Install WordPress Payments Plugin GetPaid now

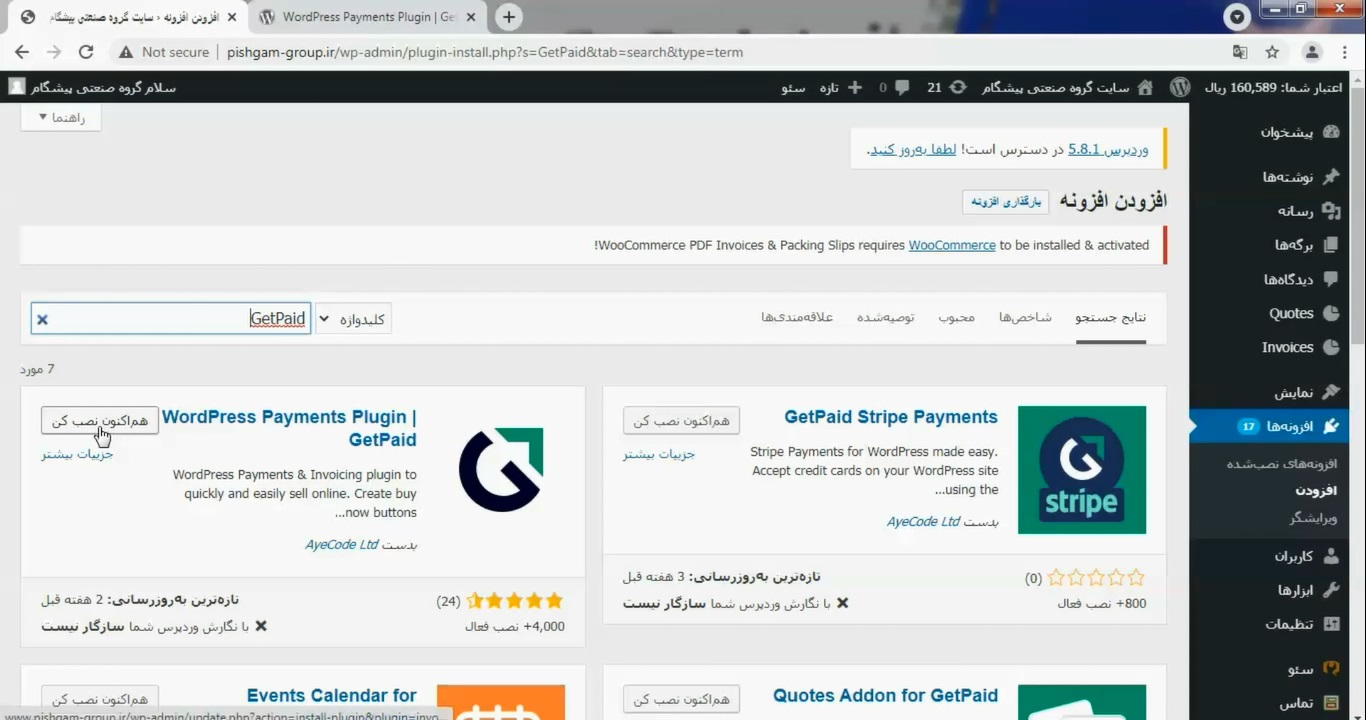pos(100,421)
